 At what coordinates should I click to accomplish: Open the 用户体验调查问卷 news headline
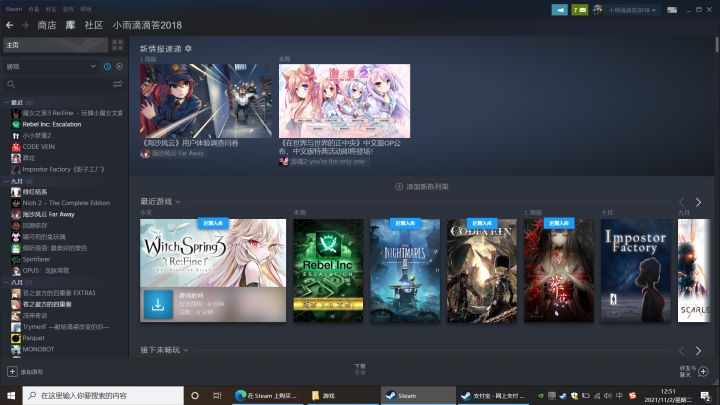pyautogui.click(x=189, y=143)
